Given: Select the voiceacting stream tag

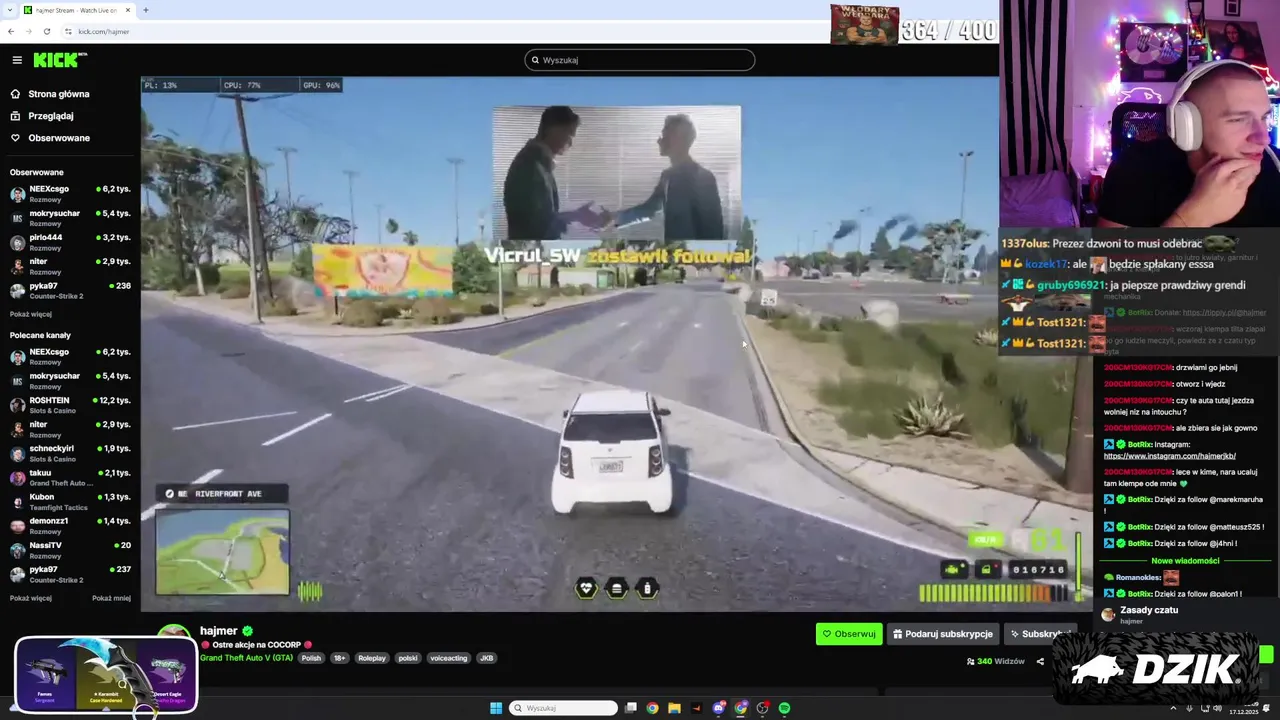Looking at the screenshot, I should click(449, 658).
